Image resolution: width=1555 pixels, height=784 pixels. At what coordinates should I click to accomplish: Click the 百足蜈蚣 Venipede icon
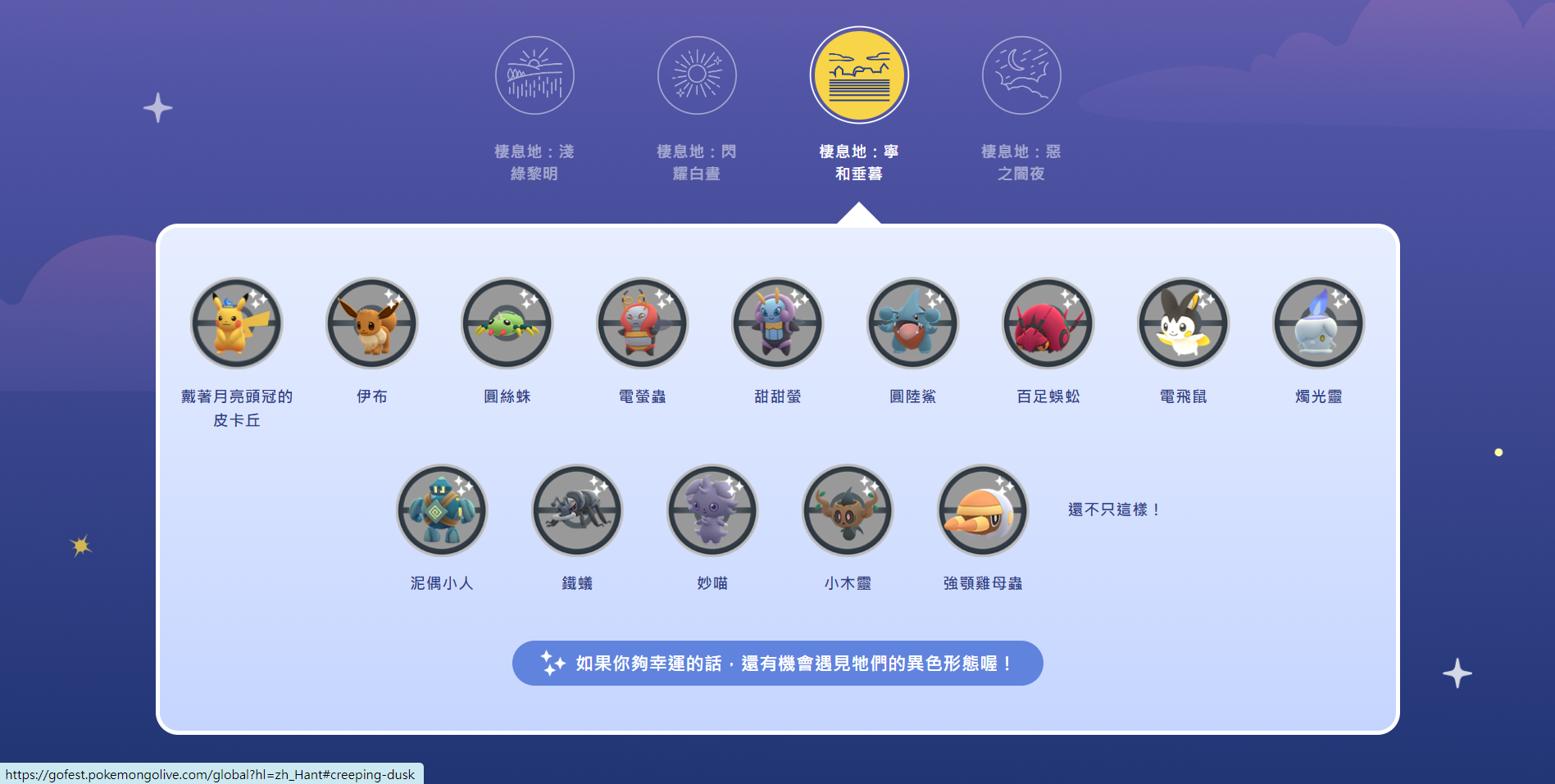pos(1048,324)
